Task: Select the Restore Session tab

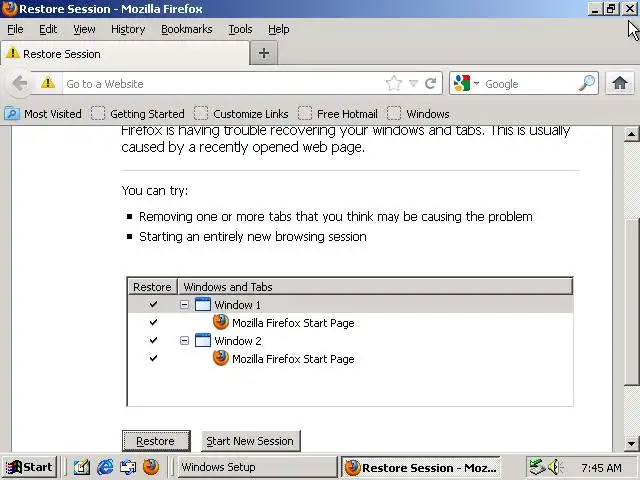Action: pos(124,53)
